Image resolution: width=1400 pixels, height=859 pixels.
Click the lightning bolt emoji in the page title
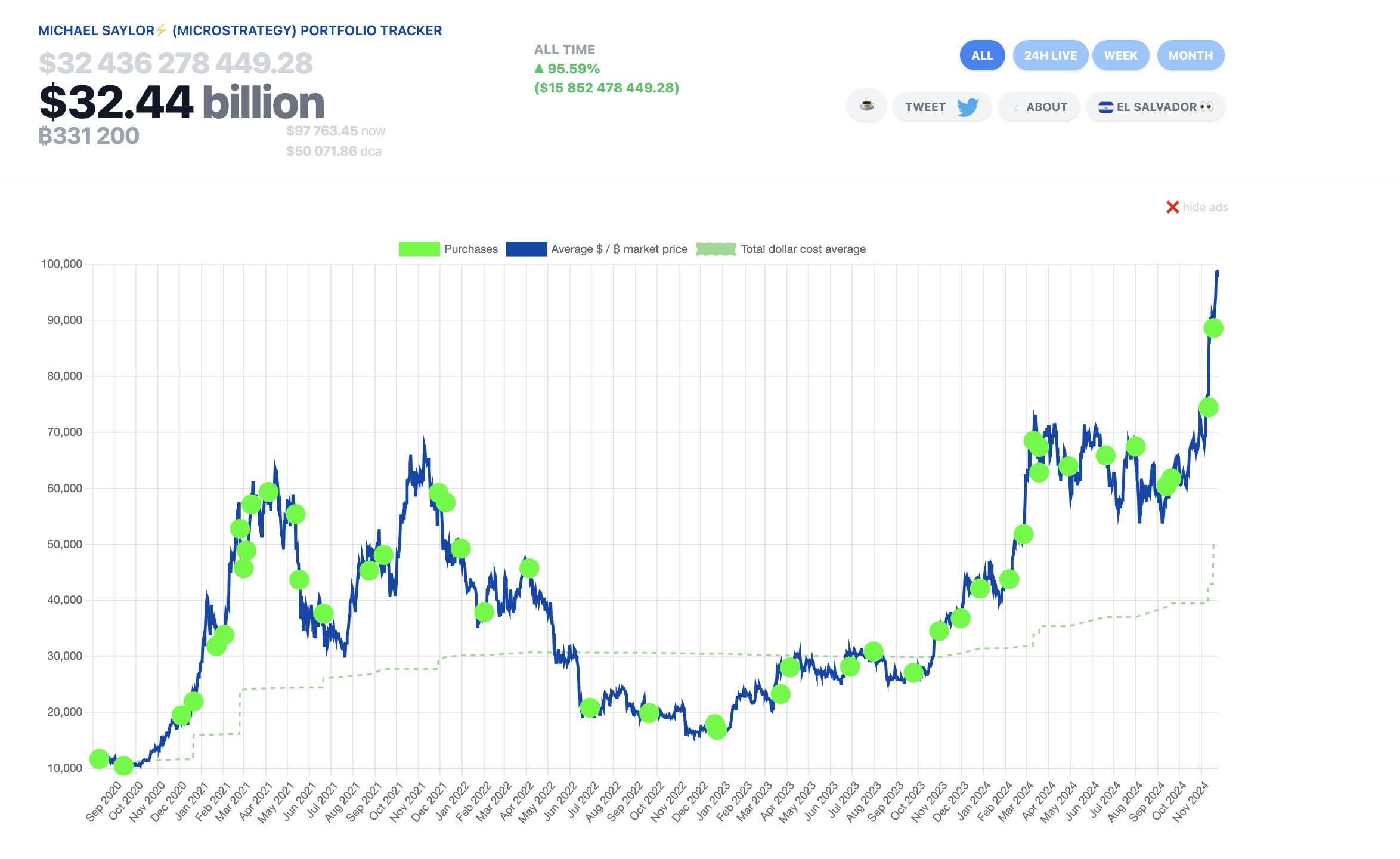pos(160,30)
